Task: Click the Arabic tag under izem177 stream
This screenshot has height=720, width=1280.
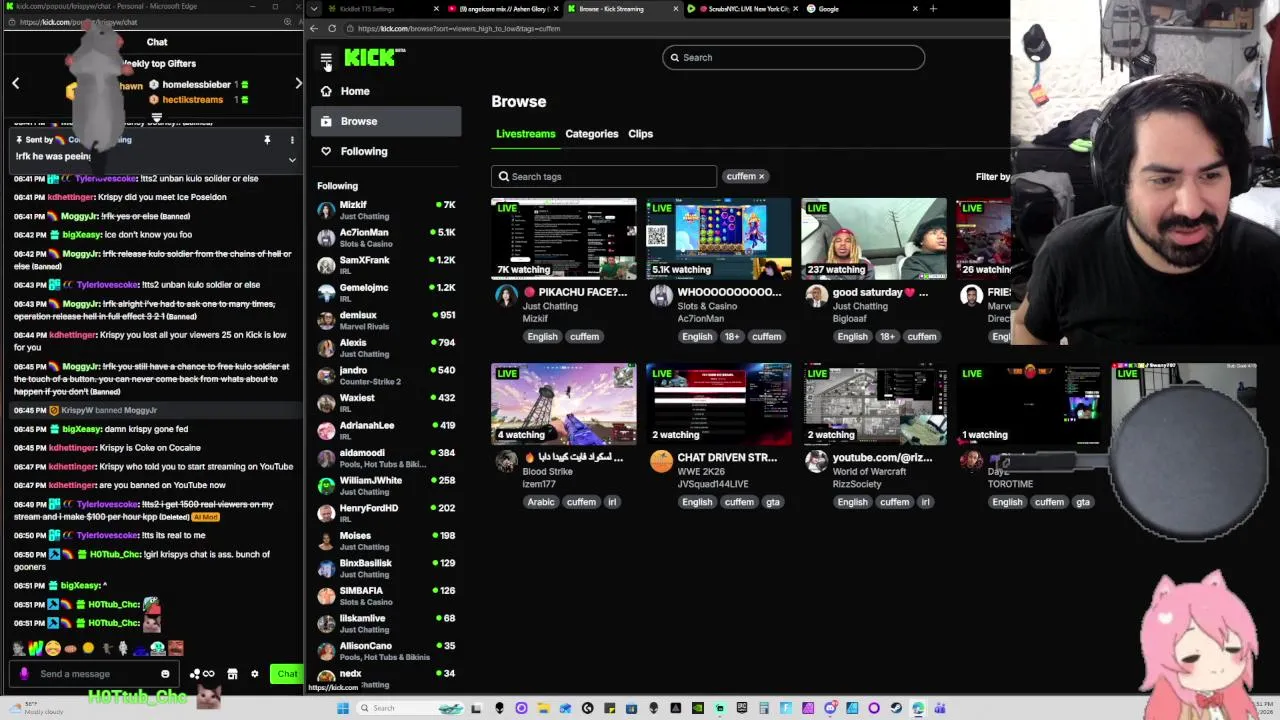Action: coord(541,502)
